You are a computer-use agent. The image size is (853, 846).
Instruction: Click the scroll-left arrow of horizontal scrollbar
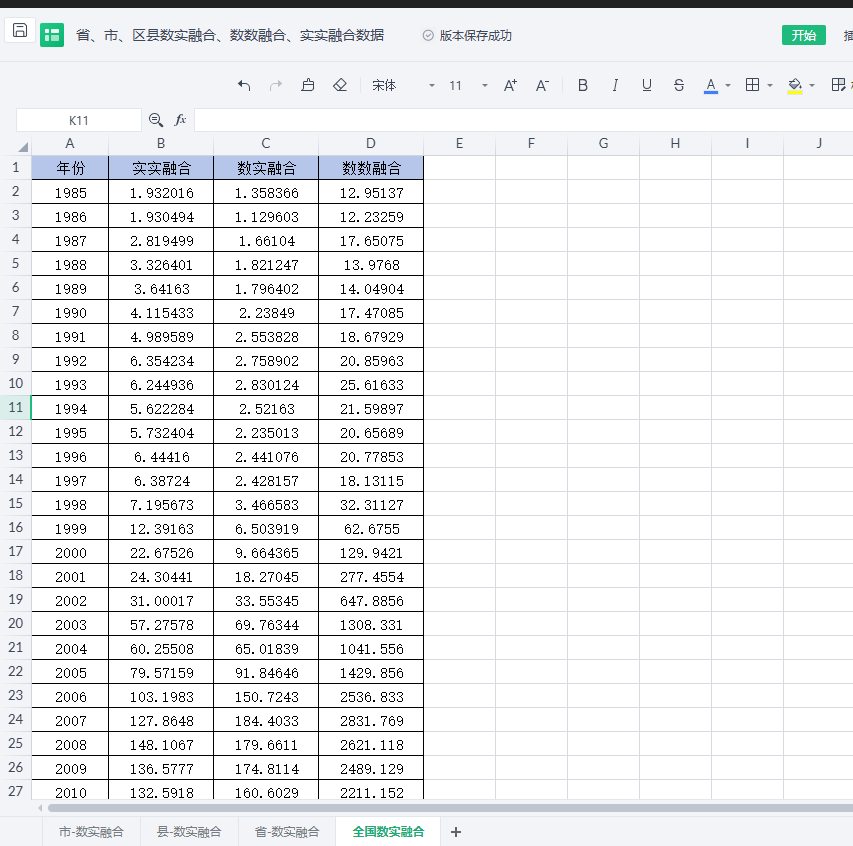(x=40, y=808)
